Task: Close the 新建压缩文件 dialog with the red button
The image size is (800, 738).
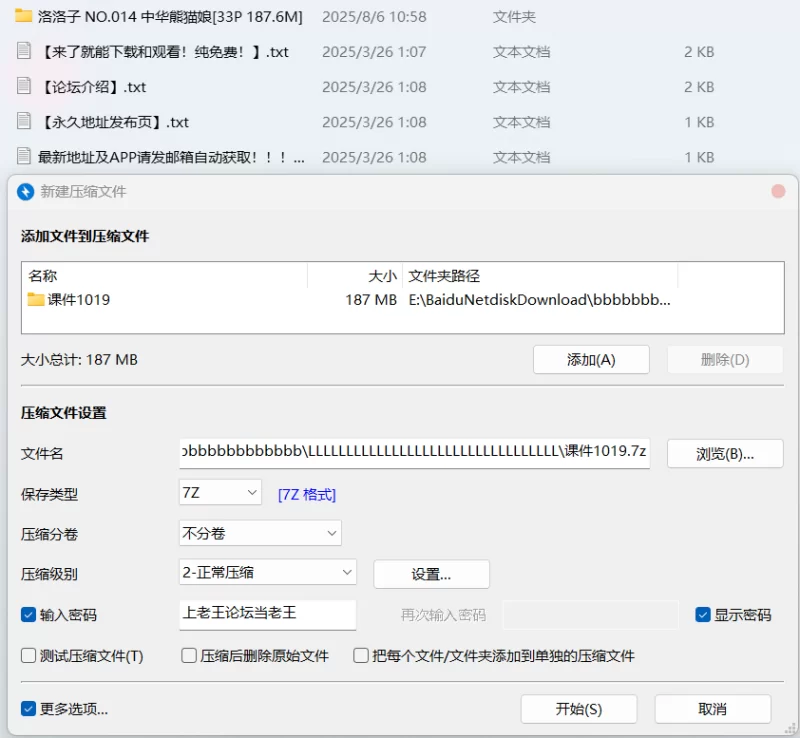Action: click(x=778, y=191)
